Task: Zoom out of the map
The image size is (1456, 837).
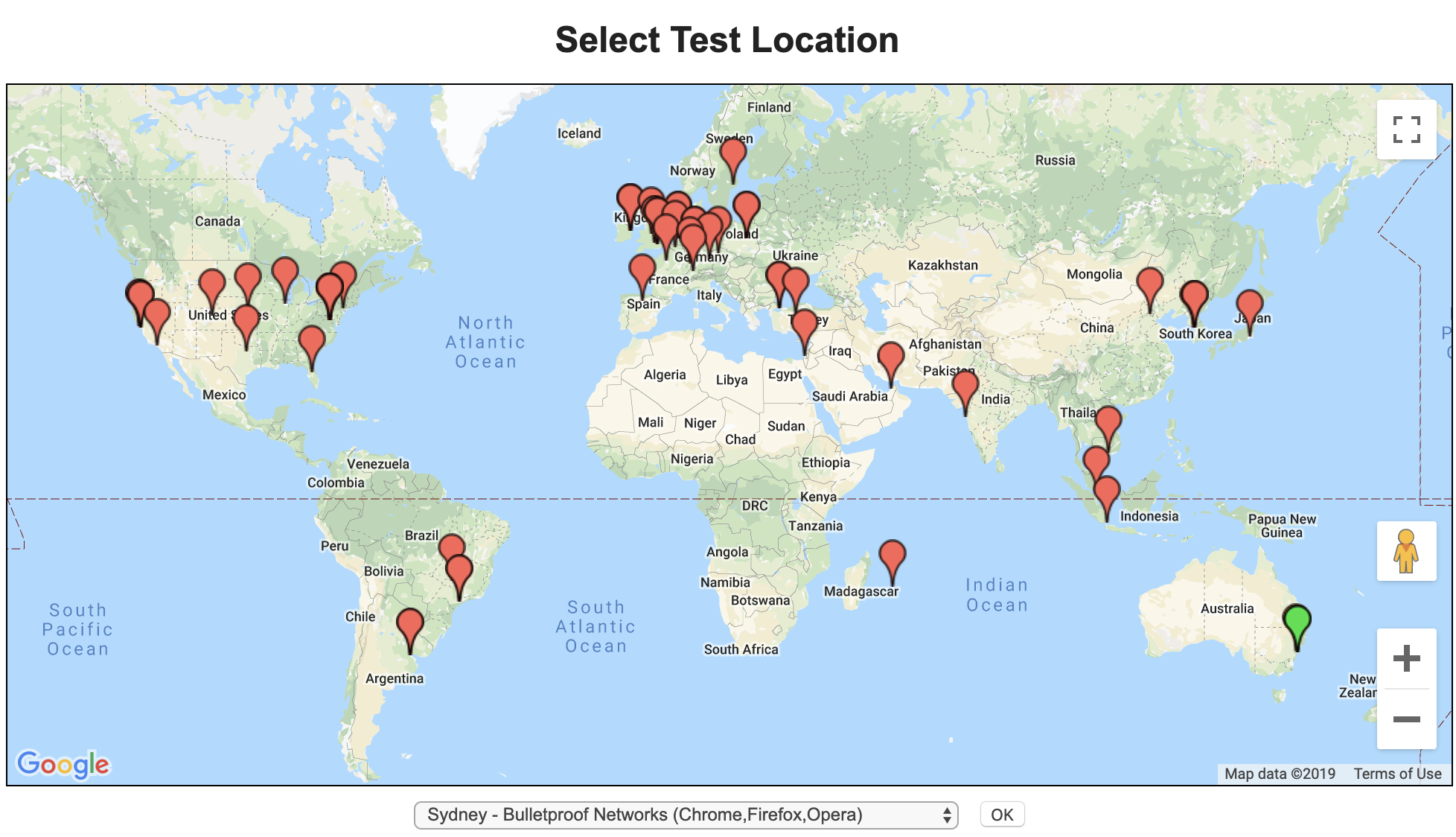Action: click(1405, 719)
